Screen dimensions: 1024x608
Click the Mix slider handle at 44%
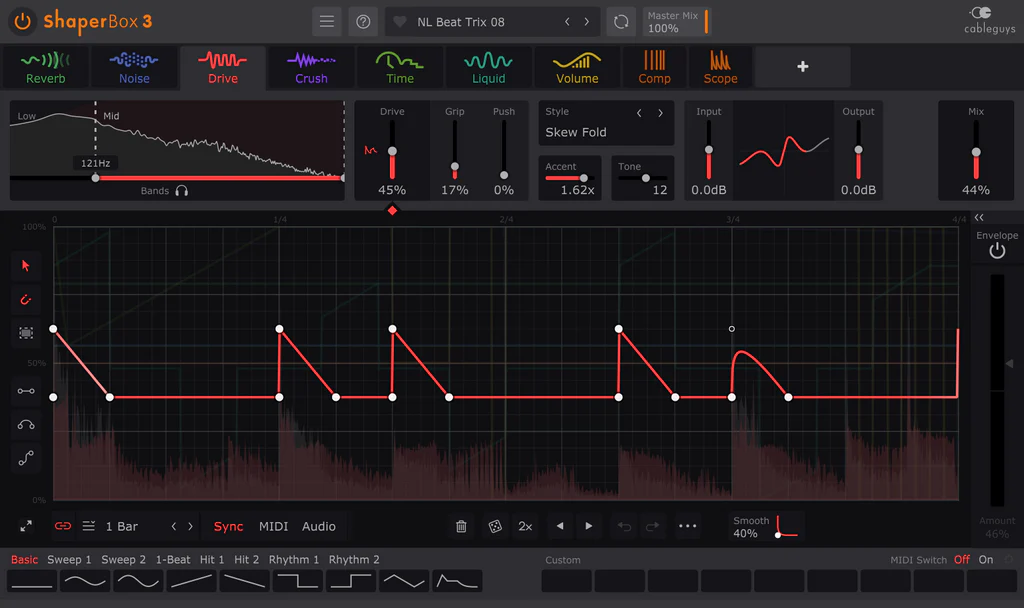(x=976, y=152)
